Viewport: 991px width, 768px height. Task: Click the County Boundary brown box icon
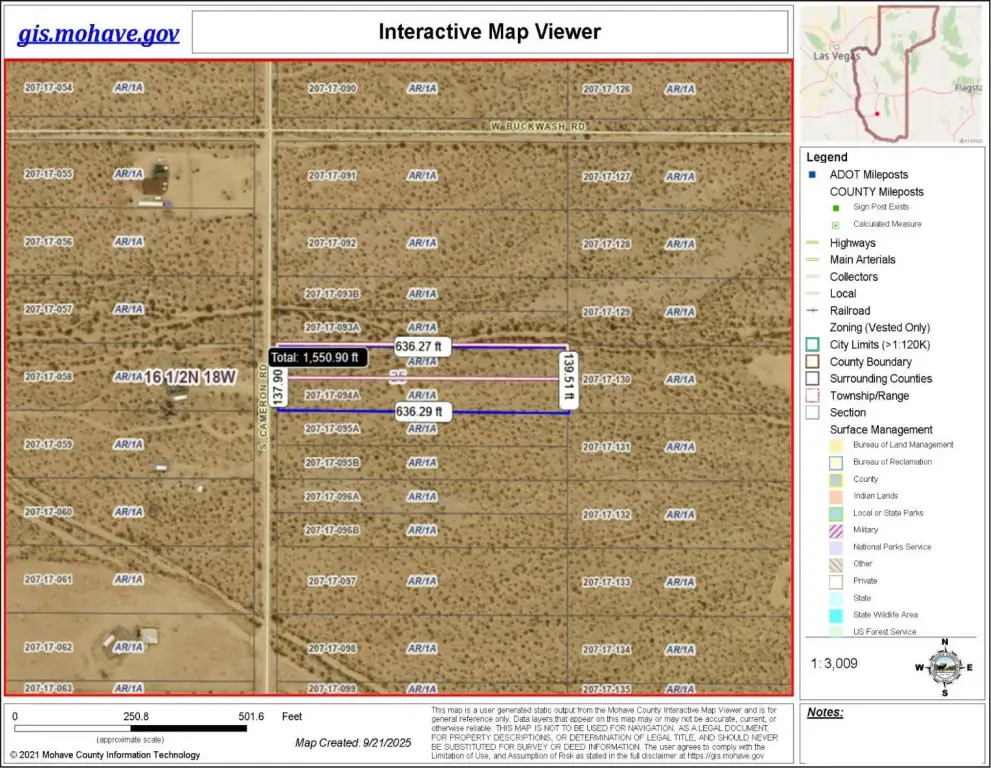pyautogui.click(x=812, y=362)
